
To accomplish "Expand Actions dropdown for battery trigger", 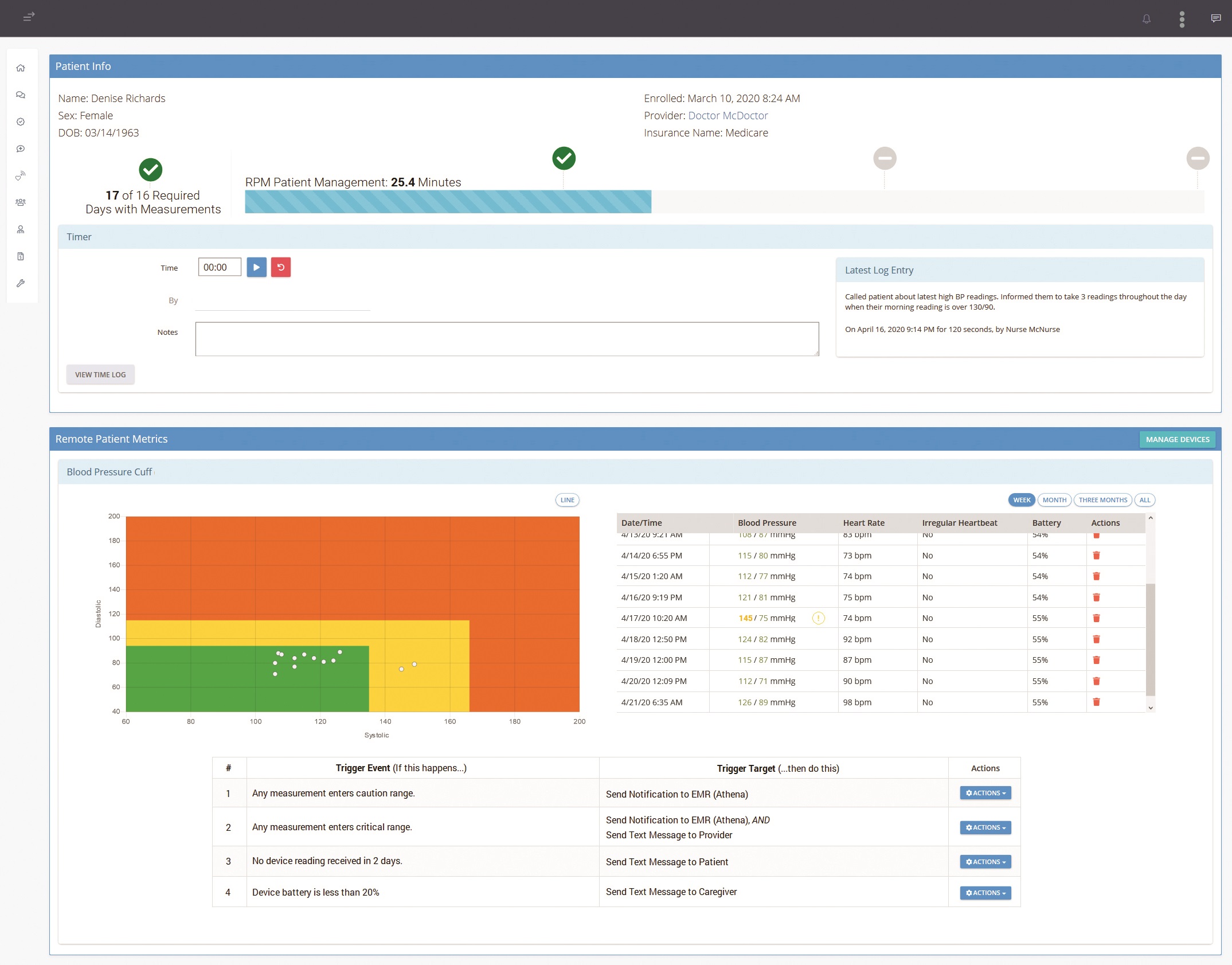I will click(x=985, y=893).
